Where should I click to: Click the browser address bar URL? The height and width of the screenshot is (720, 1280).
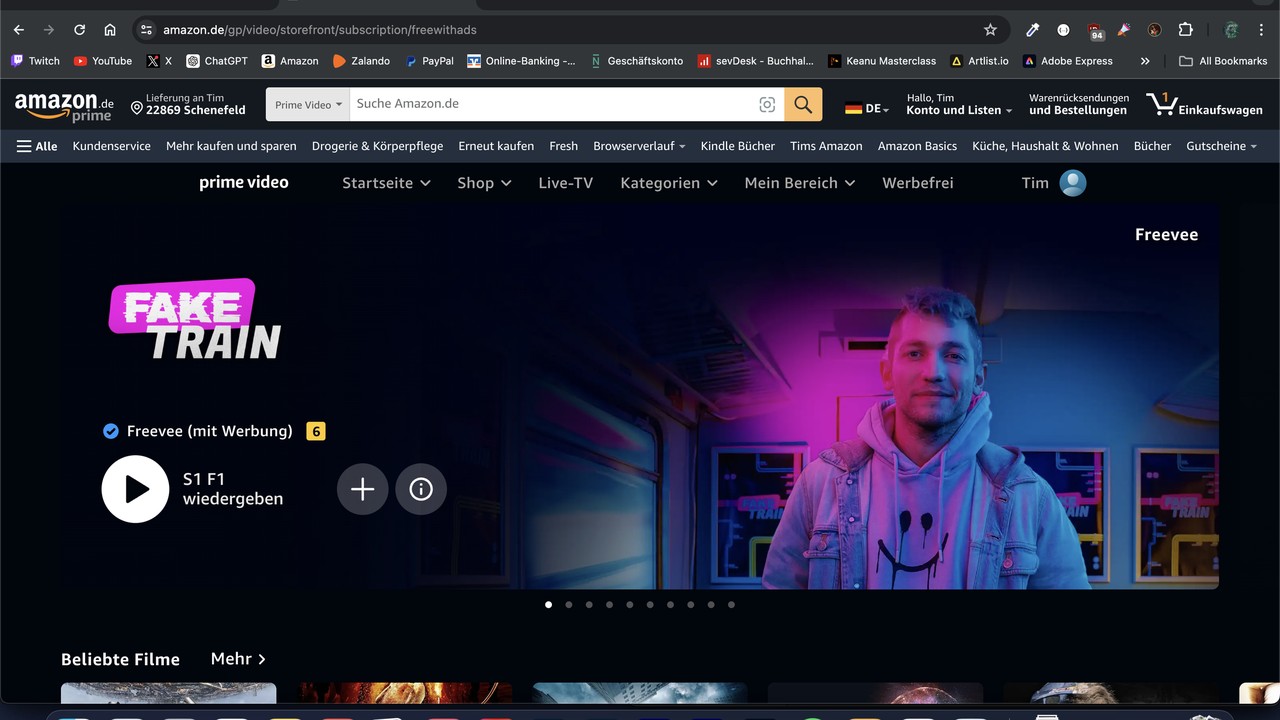[x=320, y=30]
